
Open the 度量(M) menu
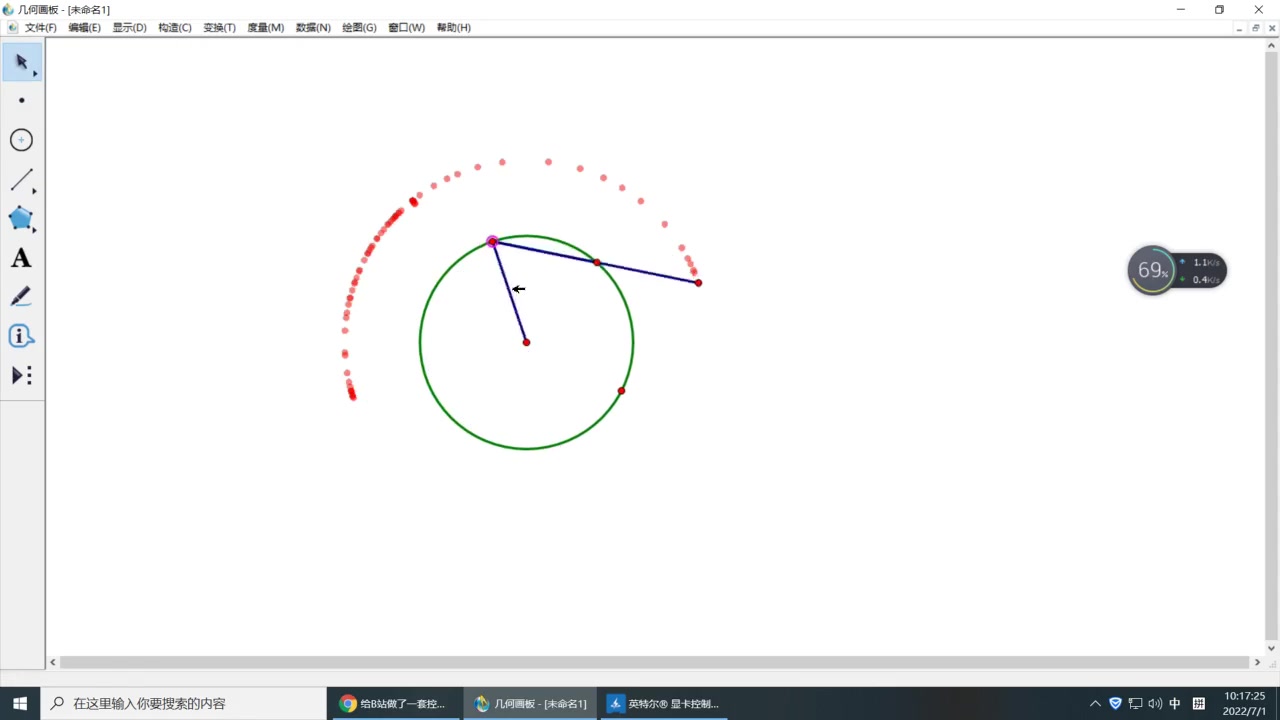(x=265, y=28)
